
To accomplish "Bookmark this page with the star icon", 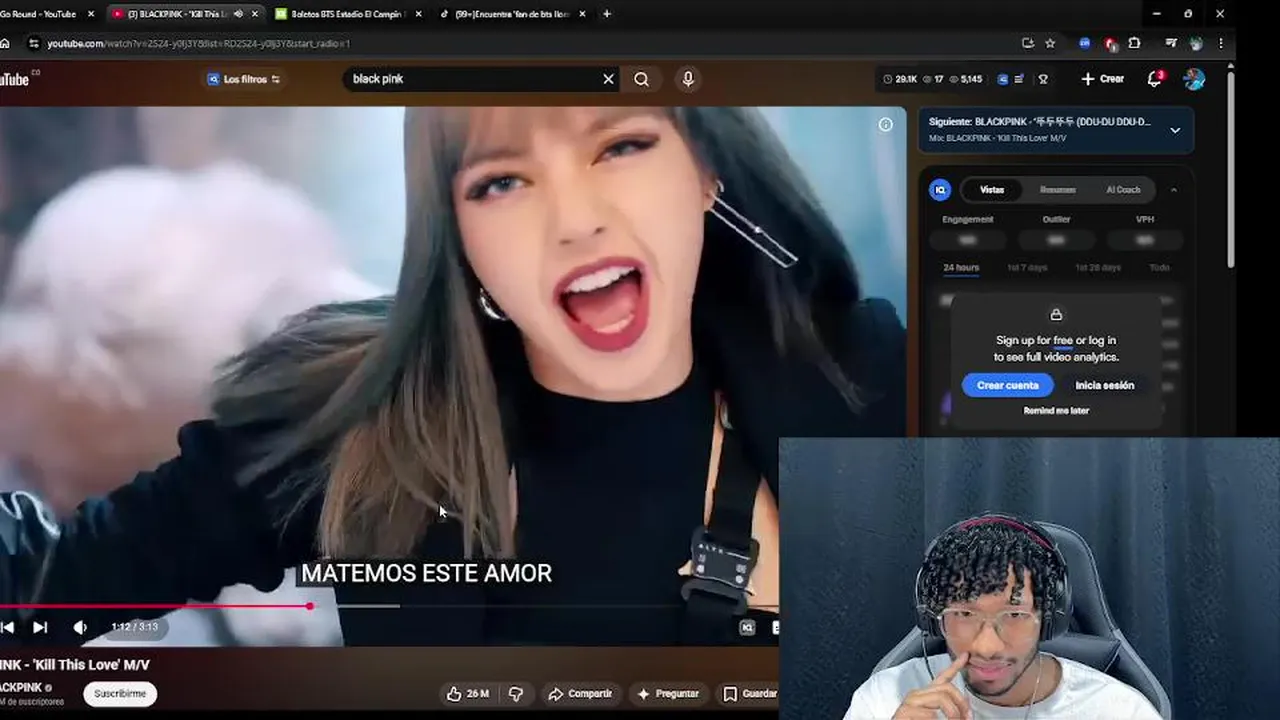I will click(1050, 43).
